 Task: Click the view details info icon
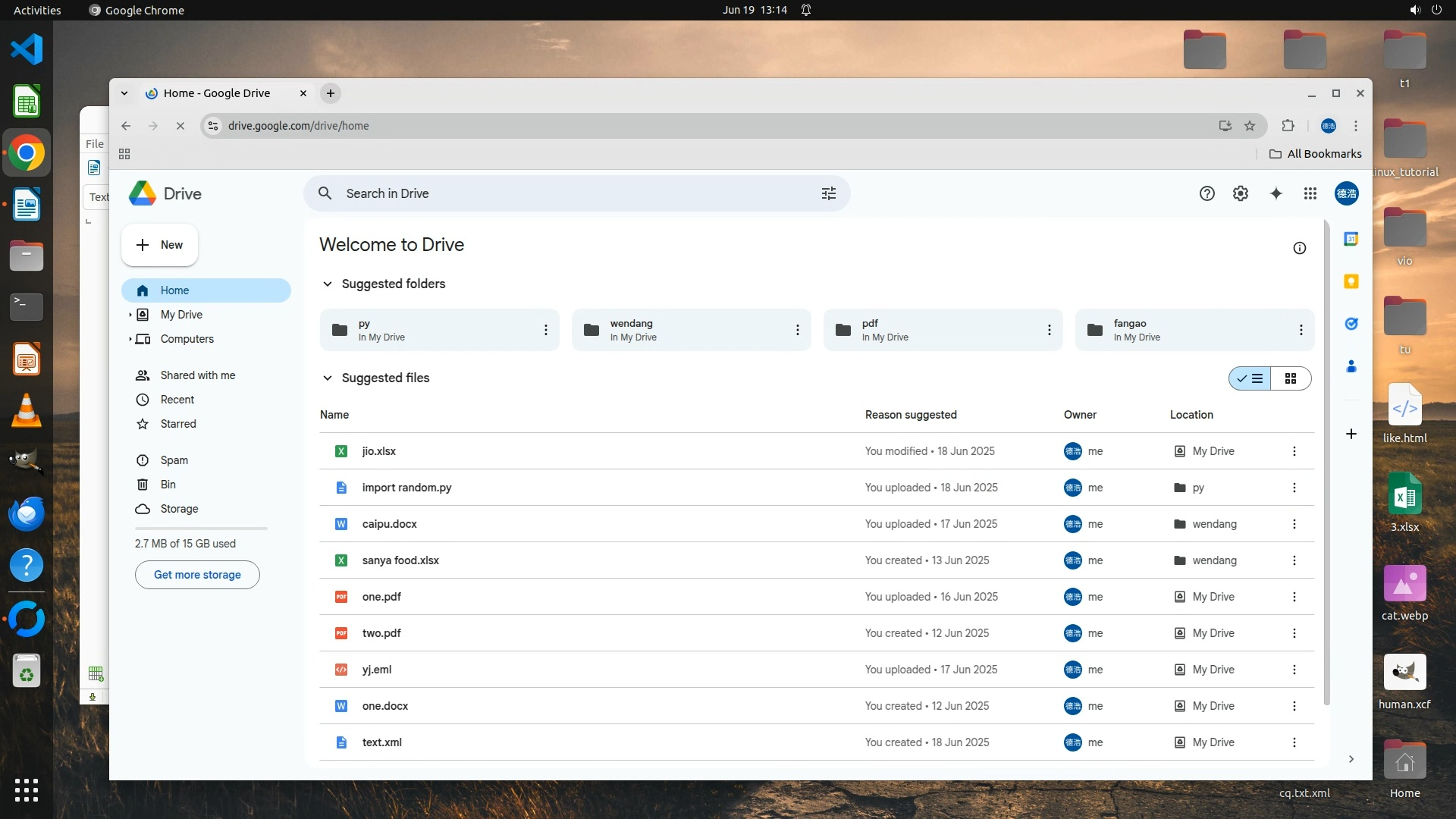click(x=1299, y=248)
